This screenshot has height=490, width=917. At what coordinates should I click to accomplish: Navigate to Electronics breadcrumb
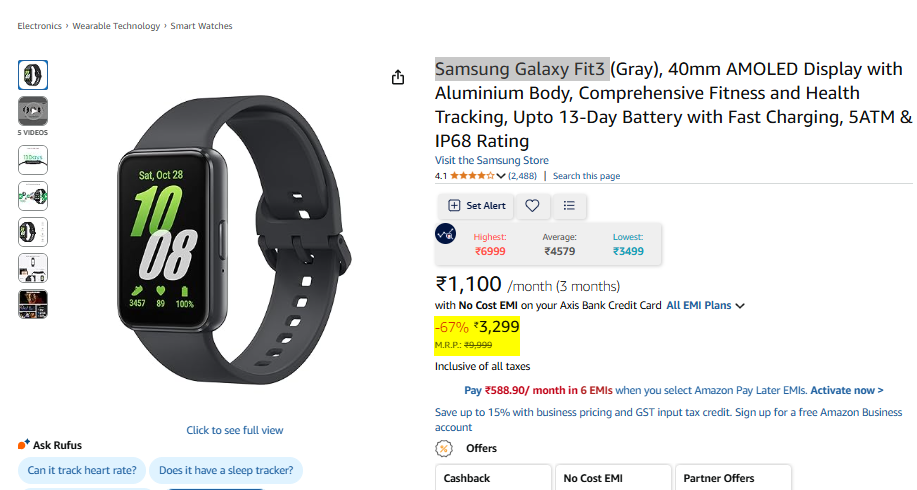(40, 26)
